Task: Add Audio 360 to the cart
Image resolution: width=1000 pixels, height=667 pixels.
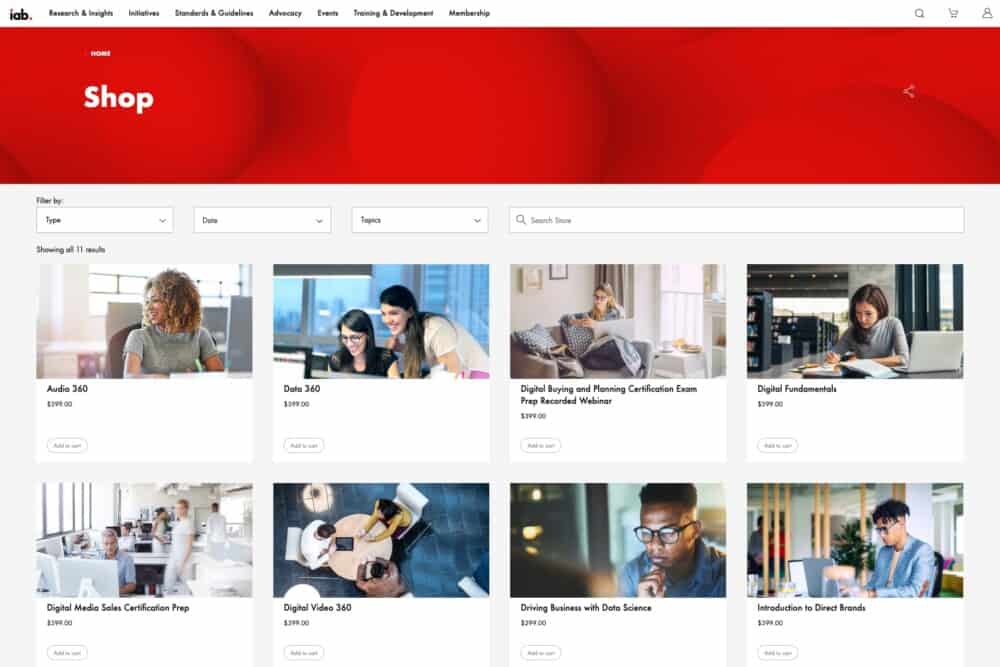Action: [x=67, y=445]
